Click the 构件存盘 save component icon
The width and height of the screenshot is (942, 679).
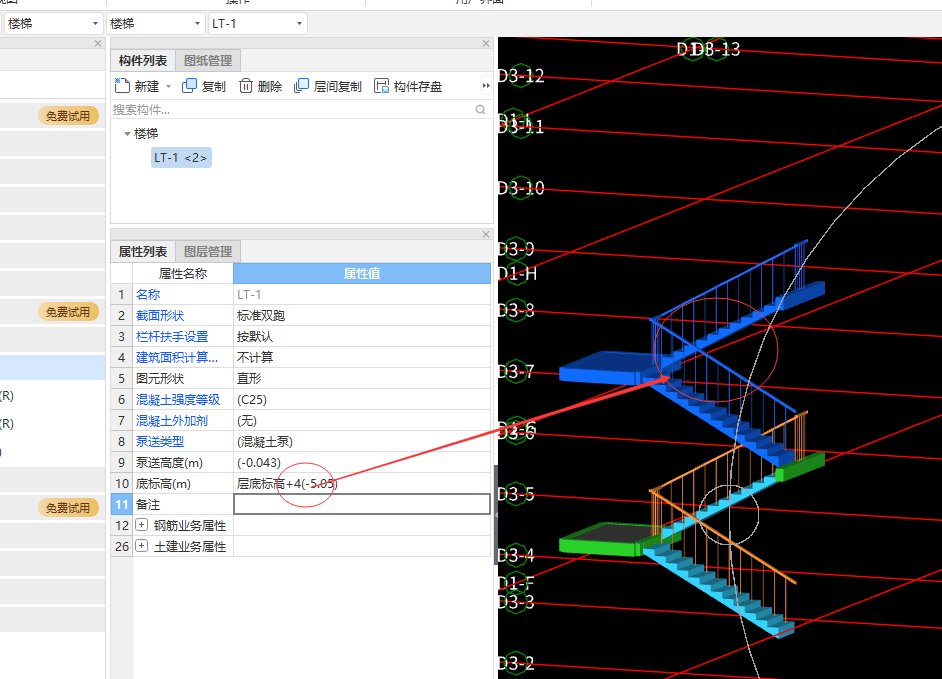[x=381, y=86]
